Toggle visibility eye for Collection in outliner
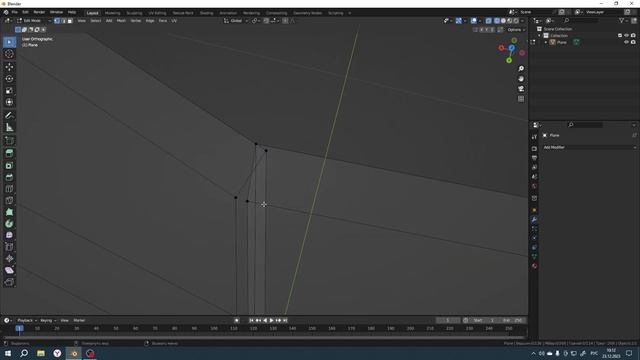Screen dimensions: 640x360 627,36
